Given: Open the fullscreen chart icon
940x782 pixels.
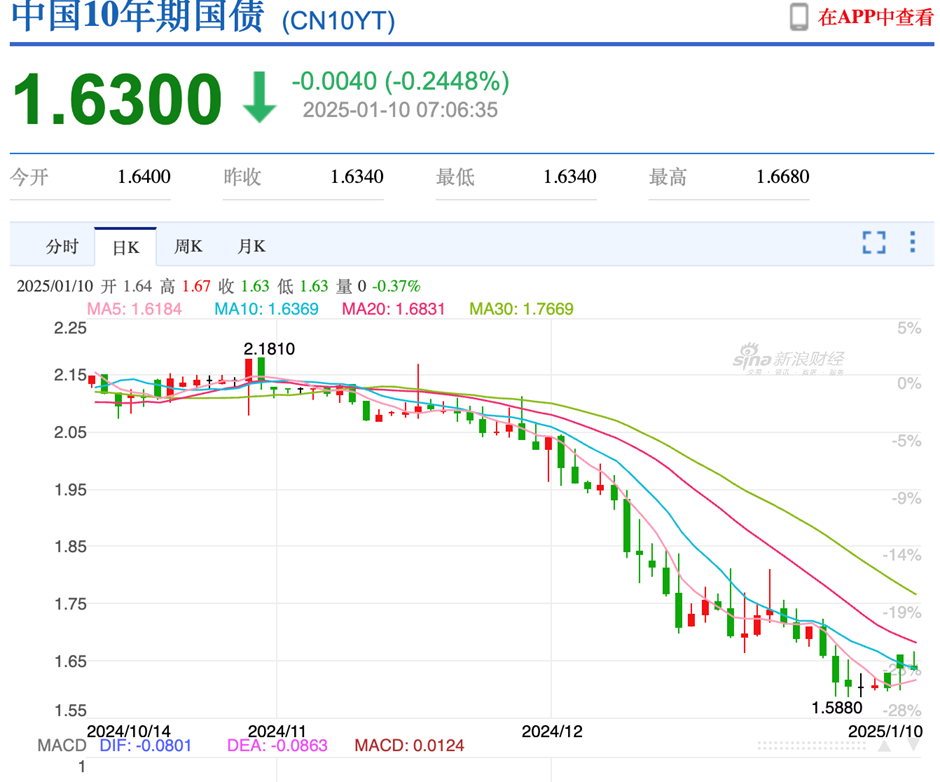Looking at the screenshot, I should click(x=874, y=242).
